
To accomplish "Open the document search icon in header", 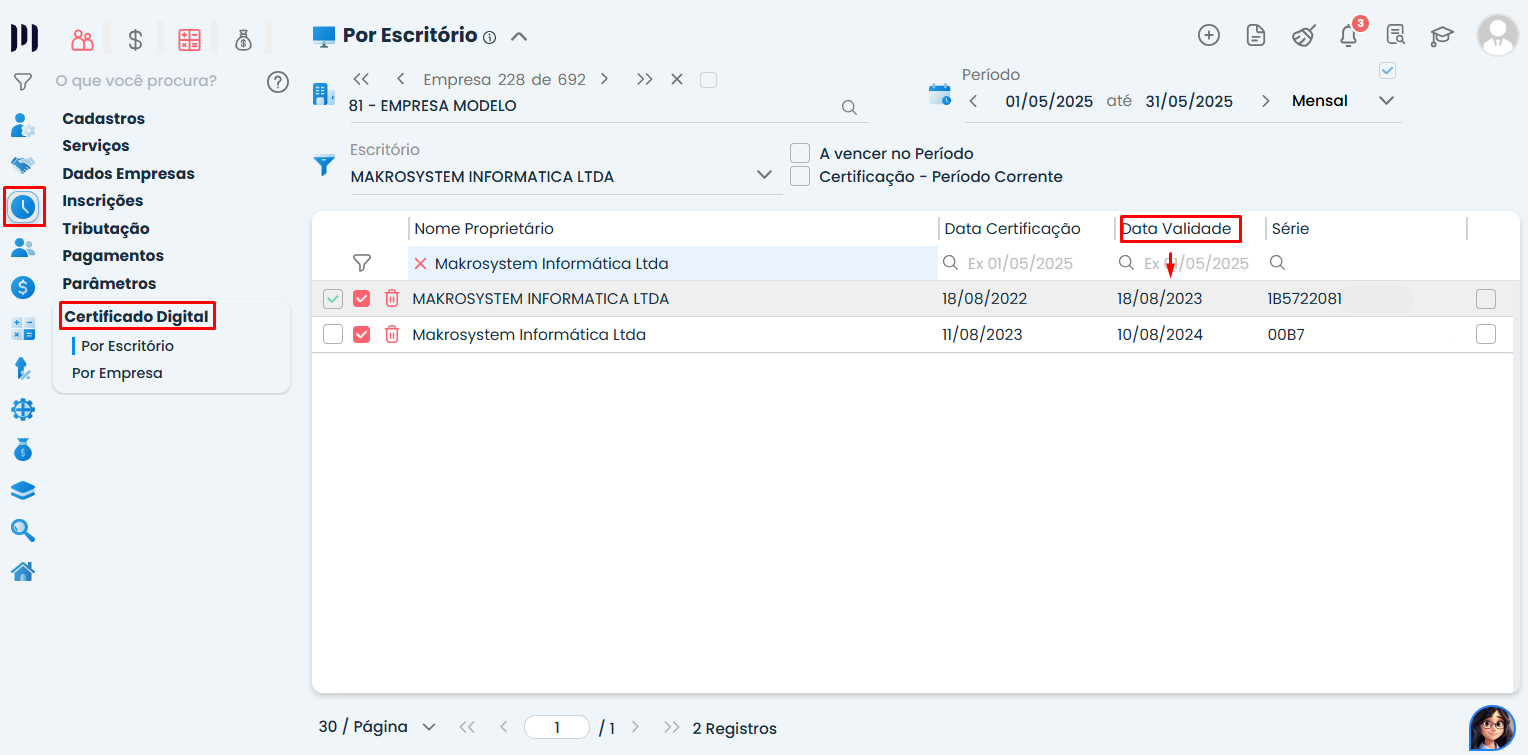I will click(1396, 36).
